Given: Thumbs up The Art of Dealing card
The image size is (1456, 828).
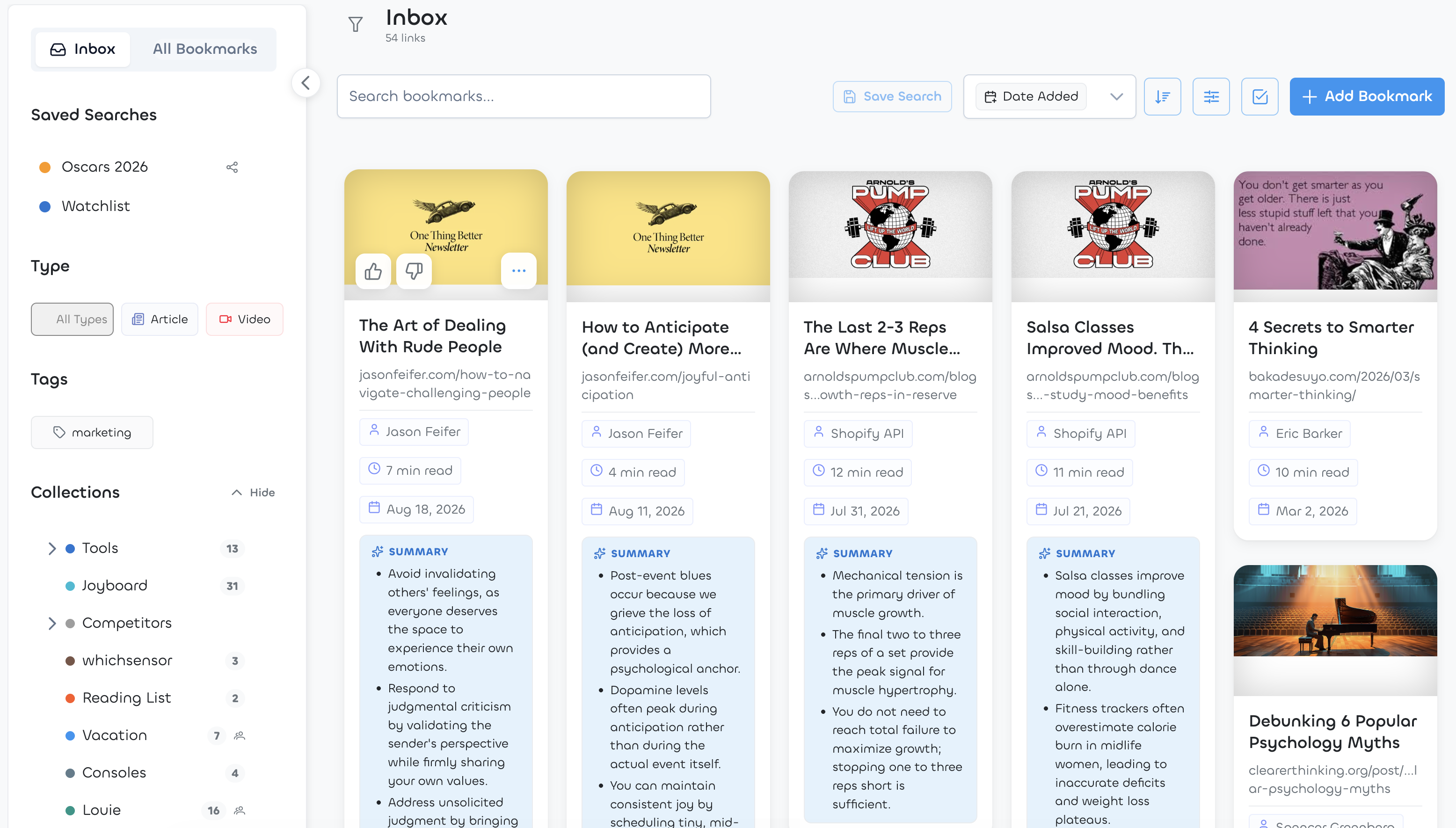Looking at the screenshot, I should pos(373,271).
